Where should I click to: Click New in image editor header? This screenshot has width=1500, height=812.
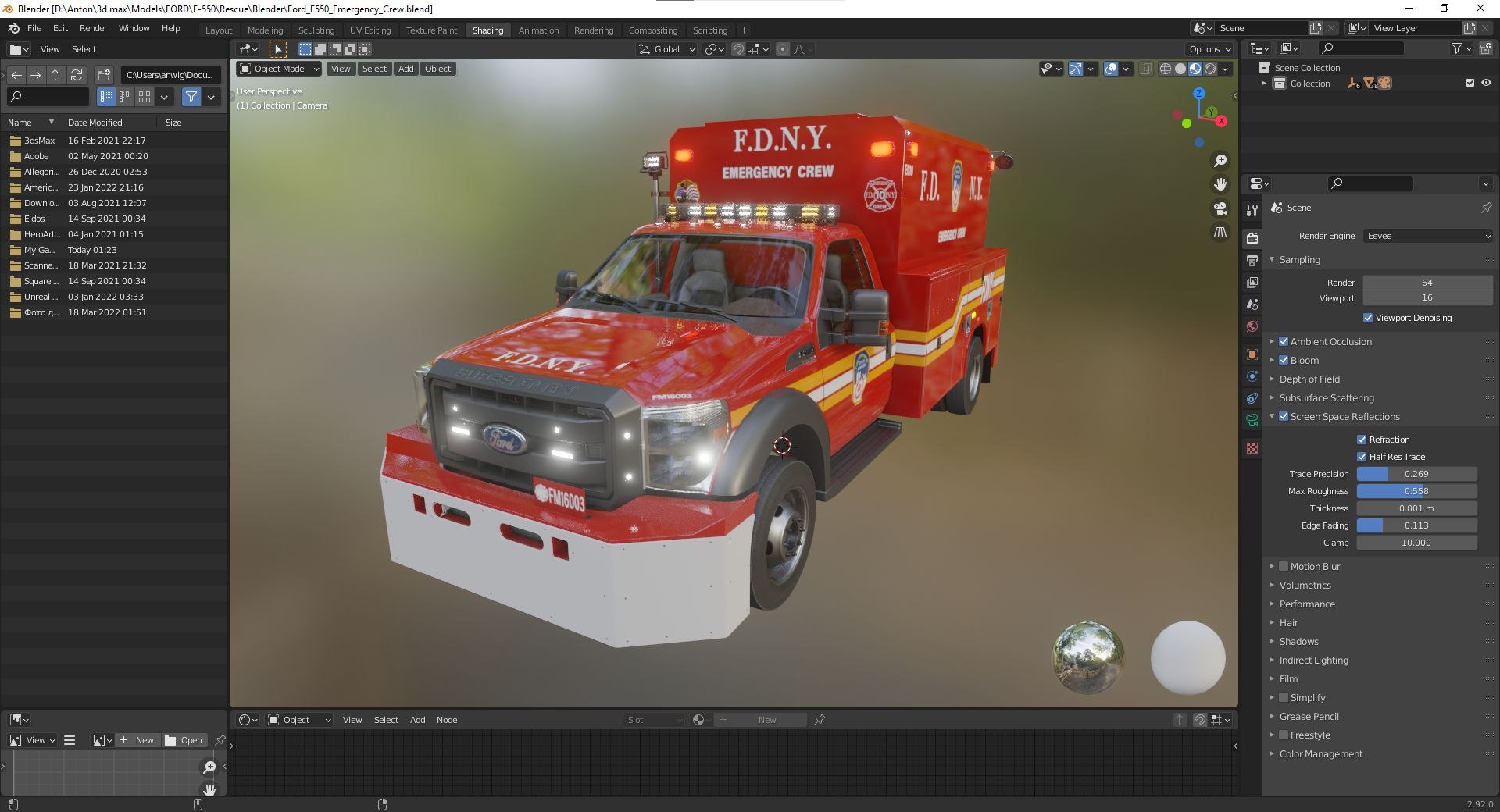pos(137,740)
